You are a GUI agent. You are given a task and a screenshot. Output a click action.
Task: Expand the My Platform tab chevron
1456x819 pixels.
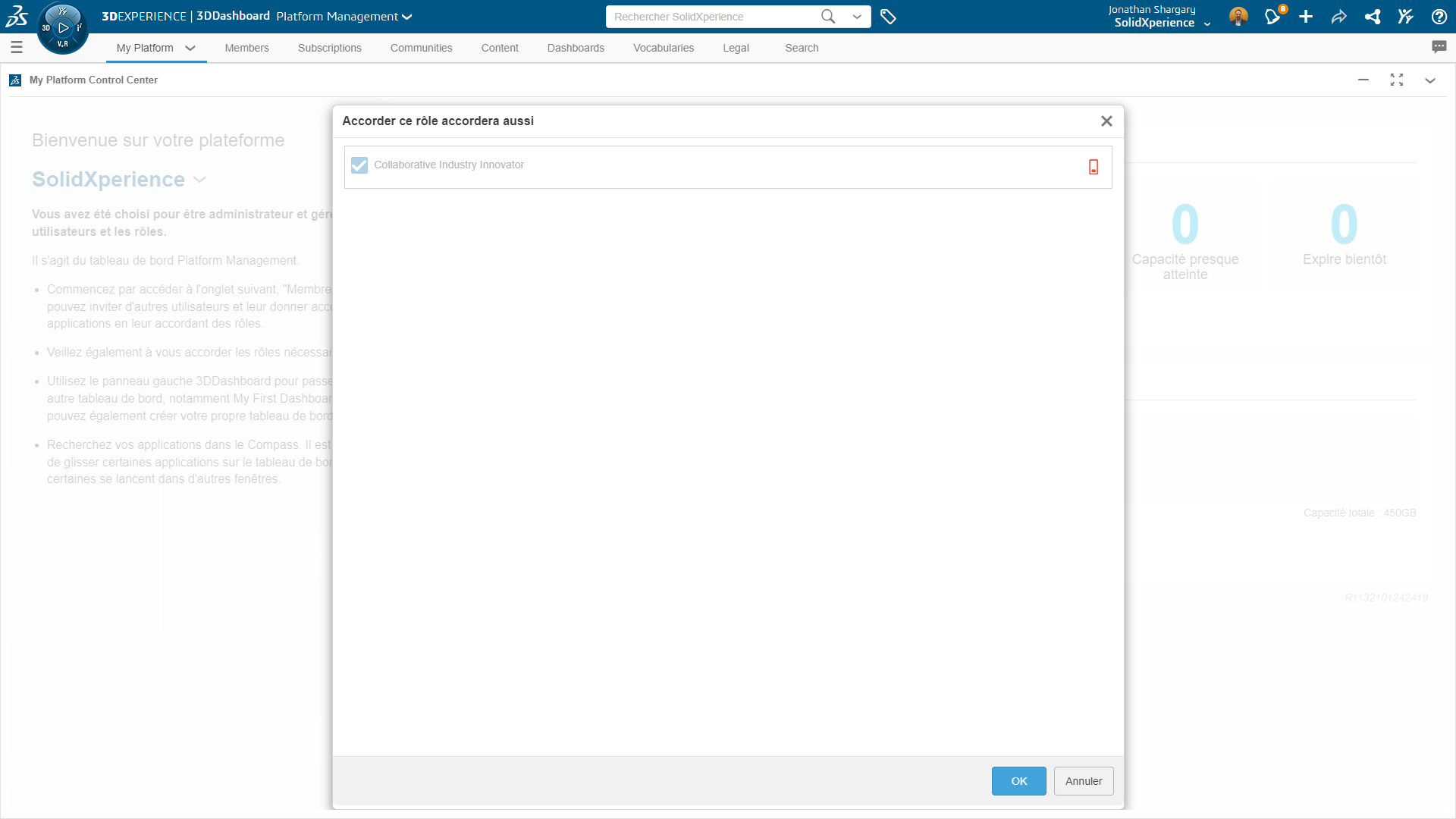click(x=190, y=48)
